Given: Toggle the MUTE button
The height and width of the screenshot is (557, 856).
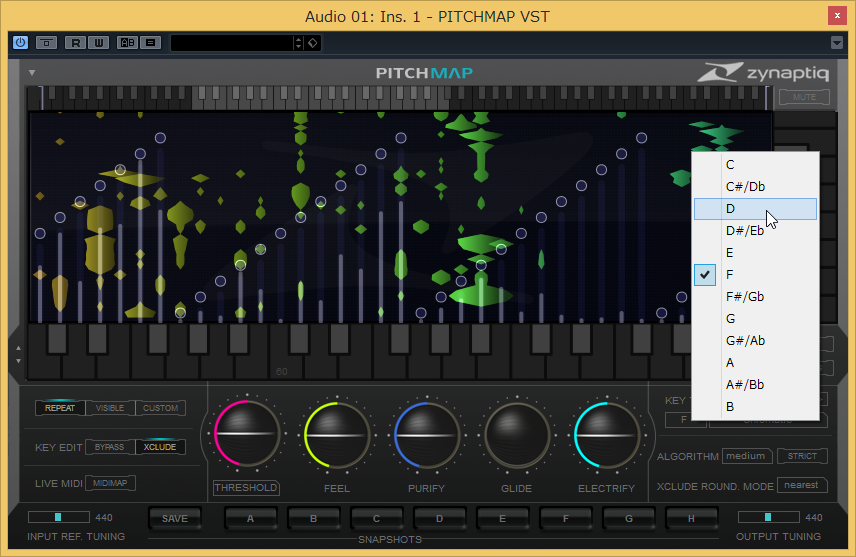Looking at the screenshot, I should coord(804,97).
